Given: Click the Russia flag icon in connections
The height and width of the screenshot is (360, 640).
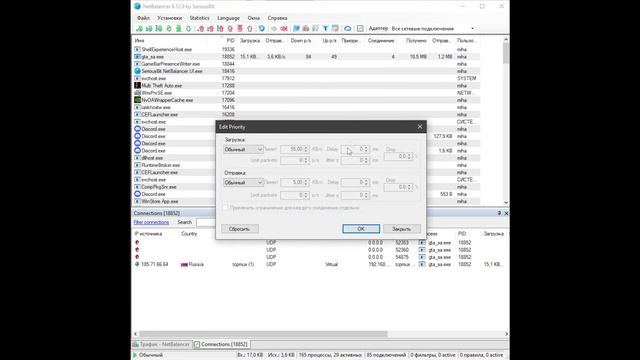Looking at the screenshot, I should (184, 264).
